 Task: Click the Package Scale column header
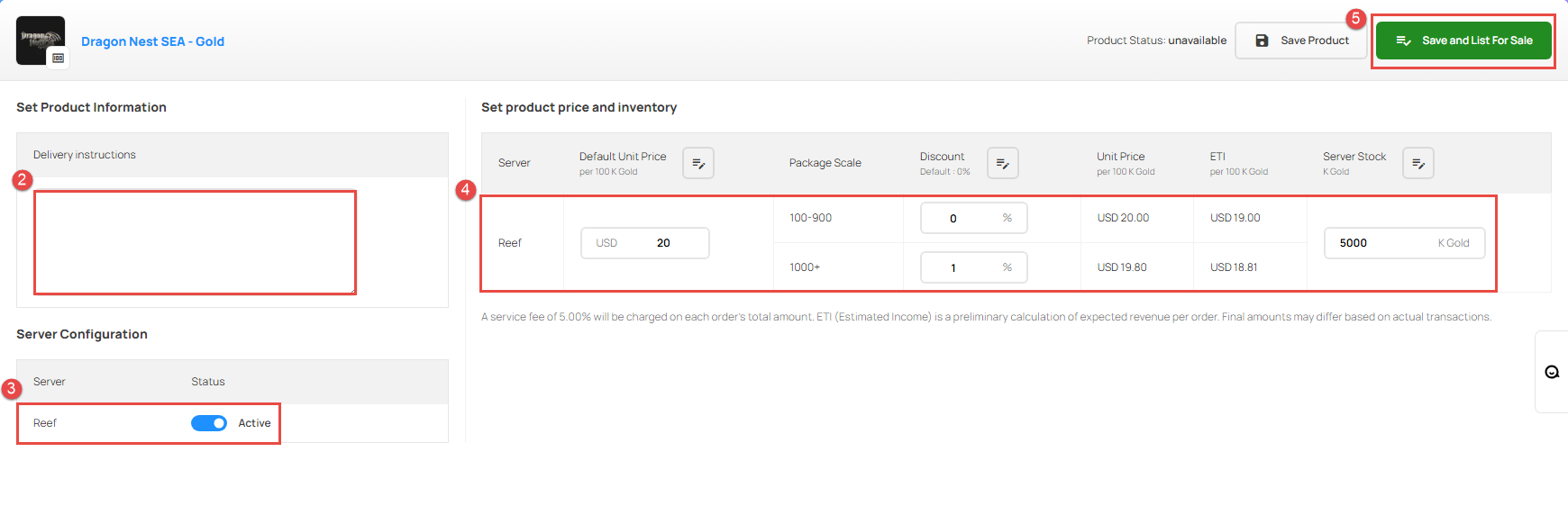click(825, 163)
